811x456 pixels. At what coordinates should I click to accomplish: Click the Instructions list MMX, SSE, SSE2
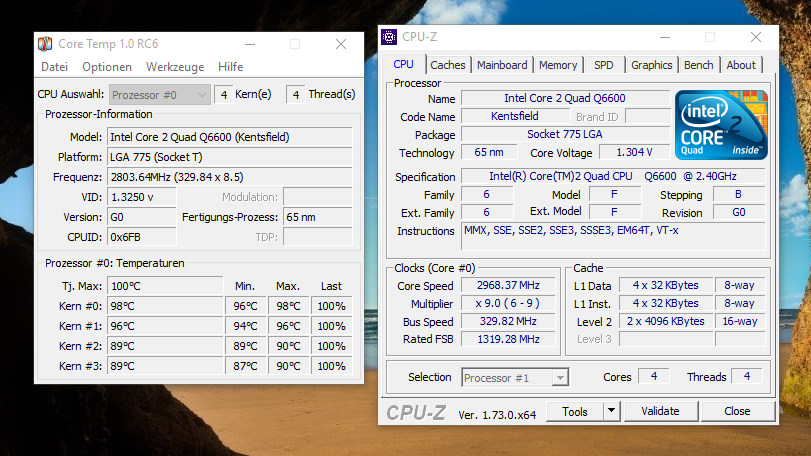[x=613, y=237]
